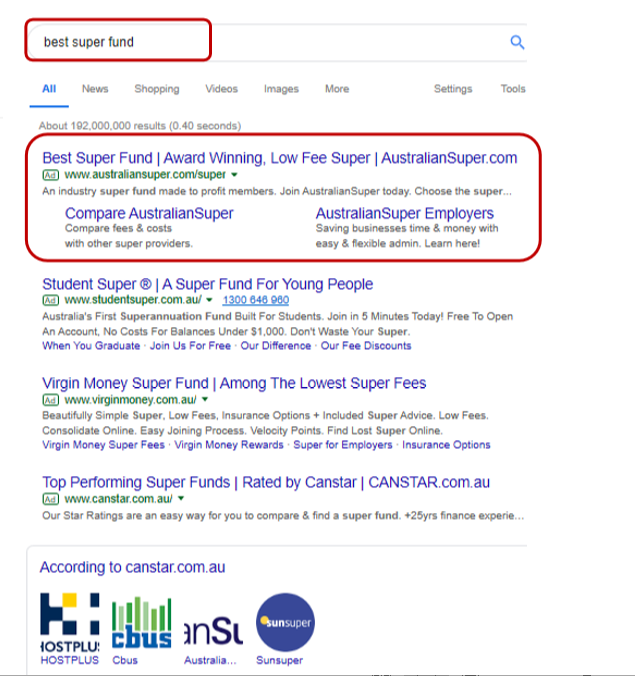Expand the virginmoney.com.au URL dropdown arrow
The image size is (635, 676).
point(205,400)
